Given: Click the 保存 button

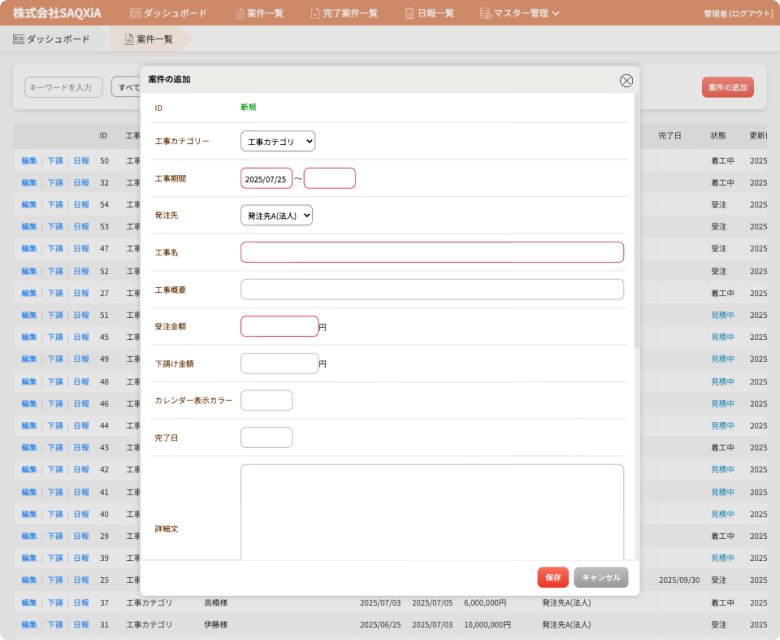Looking at the screenshot, I should pos(553,577).
